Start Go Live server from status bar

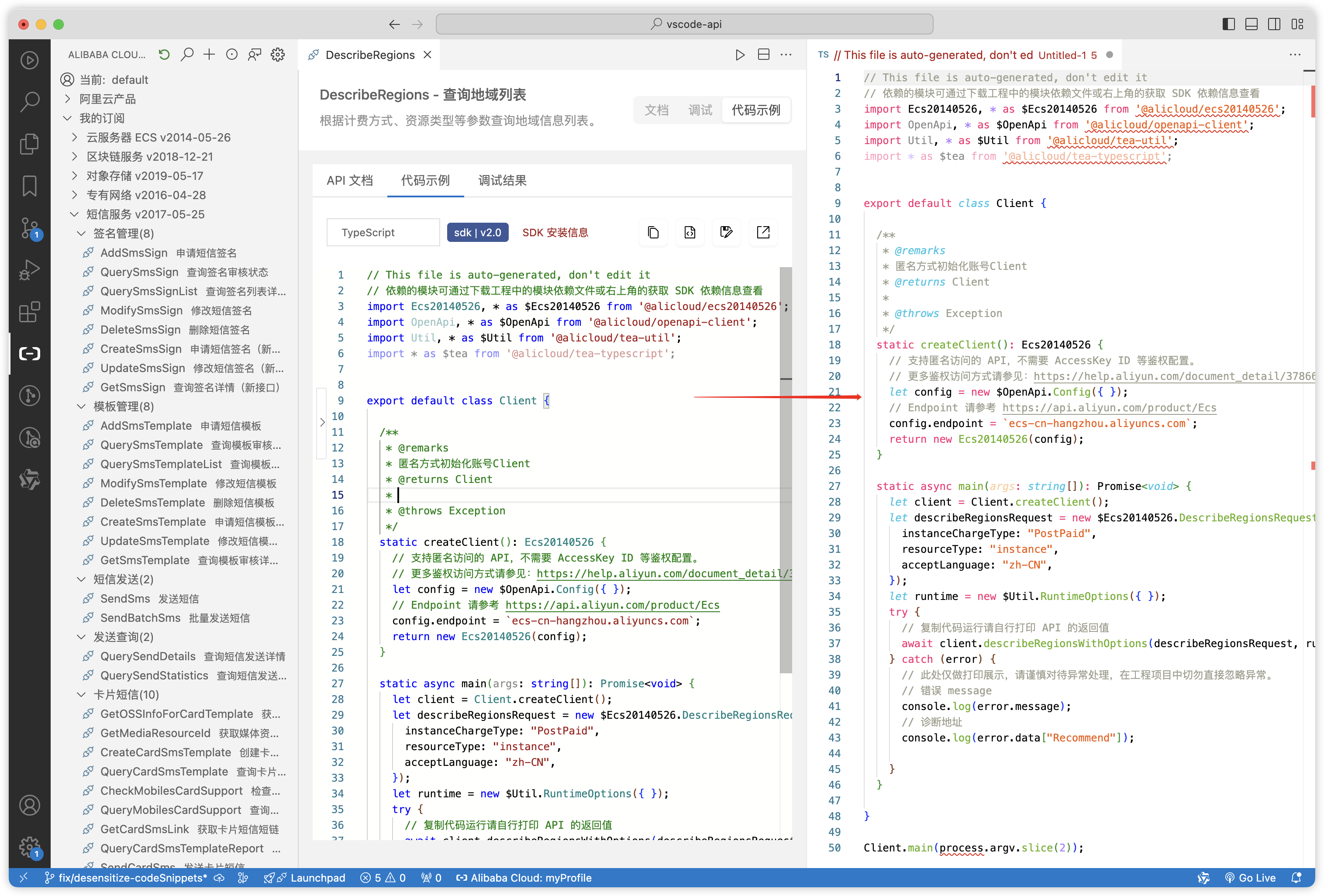[x=1251, y=878]
